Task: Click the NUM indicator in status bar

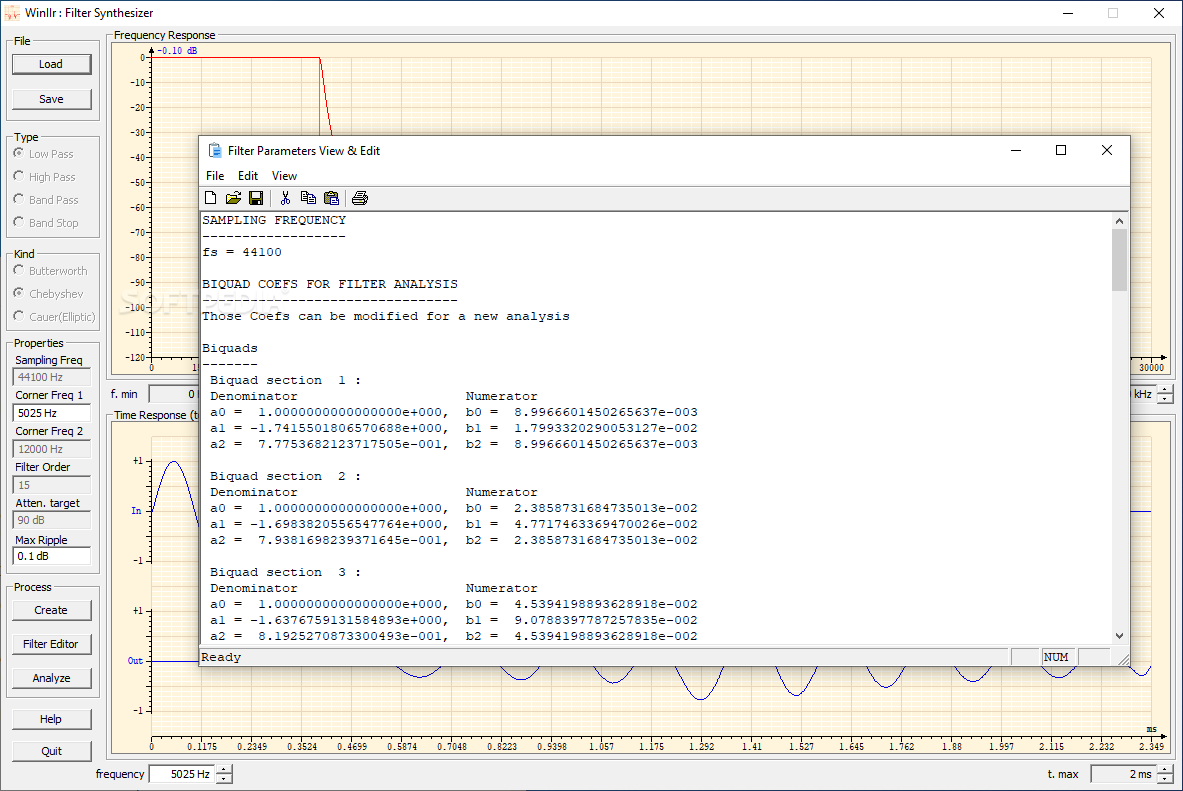Action: click(1056, 657)
